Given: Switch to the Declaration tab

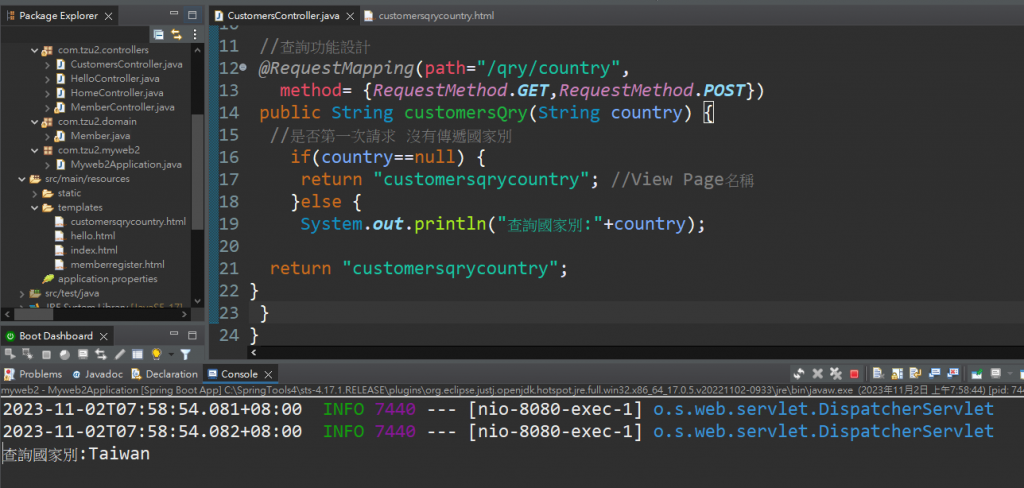Looking at the screenshot, I should (165, 374).
